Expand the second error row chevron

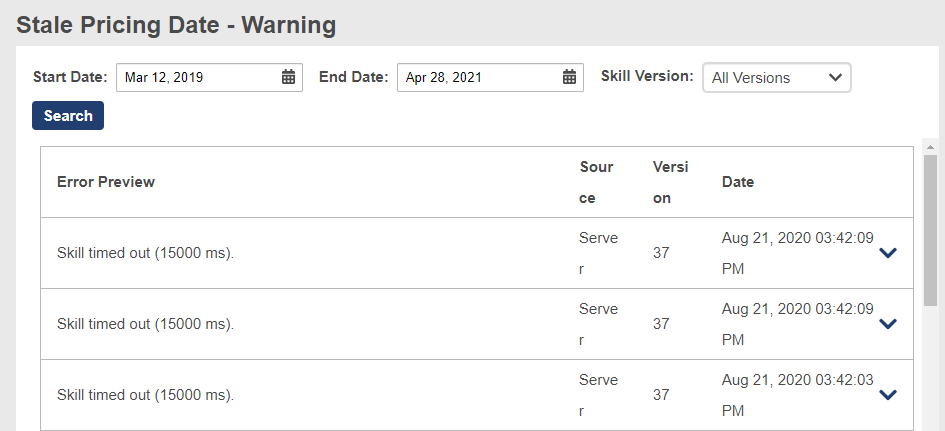[888, 324]
